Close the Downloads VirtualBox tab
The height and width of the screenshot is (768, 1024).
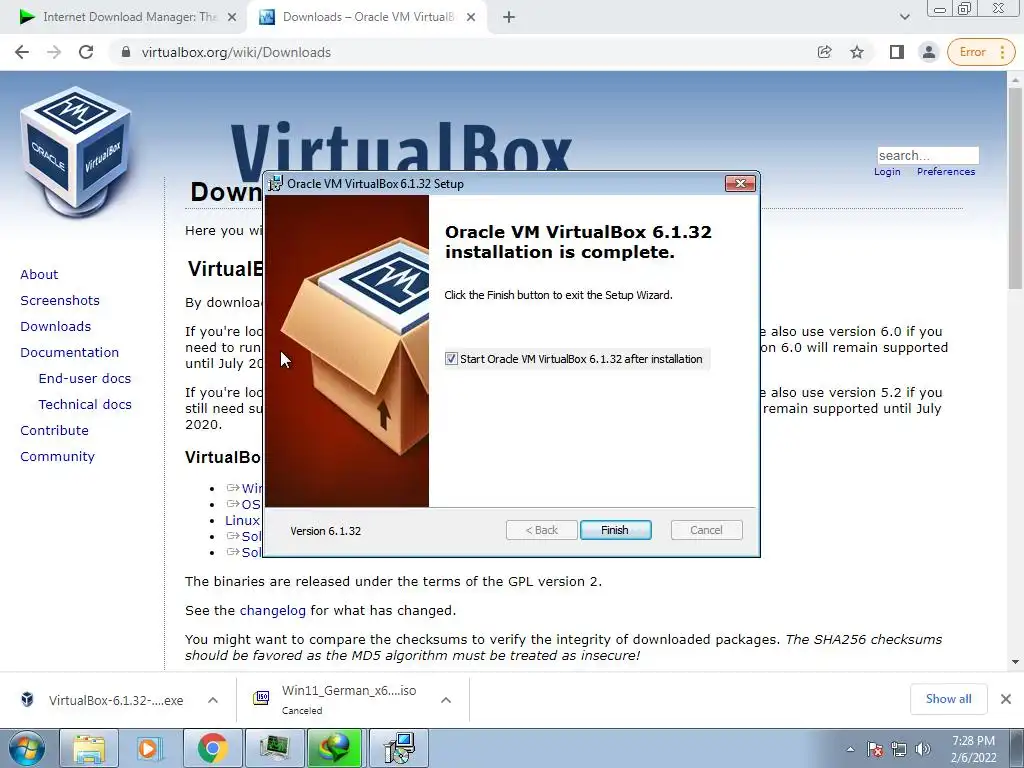[471, 17]
